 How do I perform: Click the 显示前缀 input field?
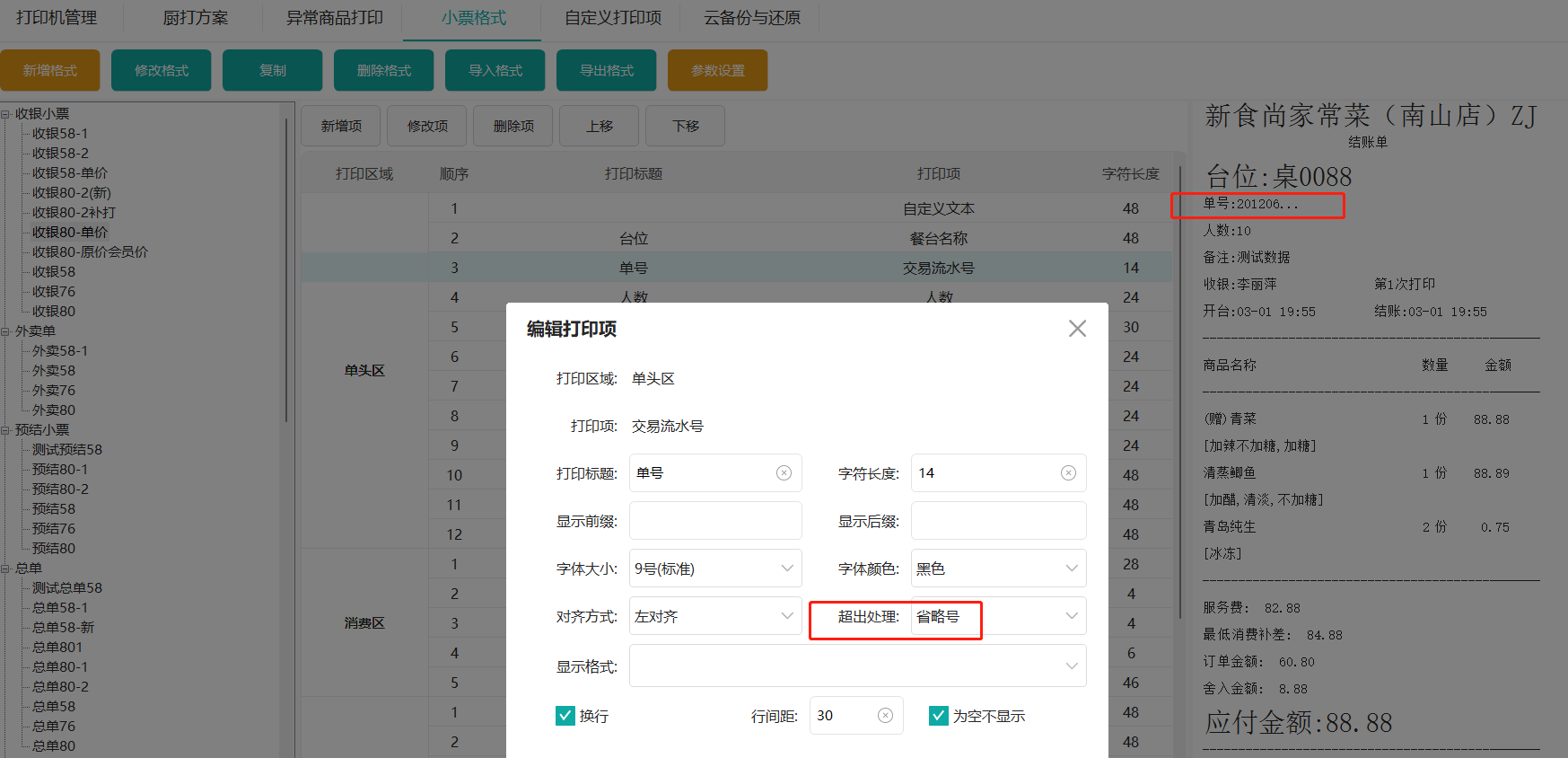pos(715,521)
